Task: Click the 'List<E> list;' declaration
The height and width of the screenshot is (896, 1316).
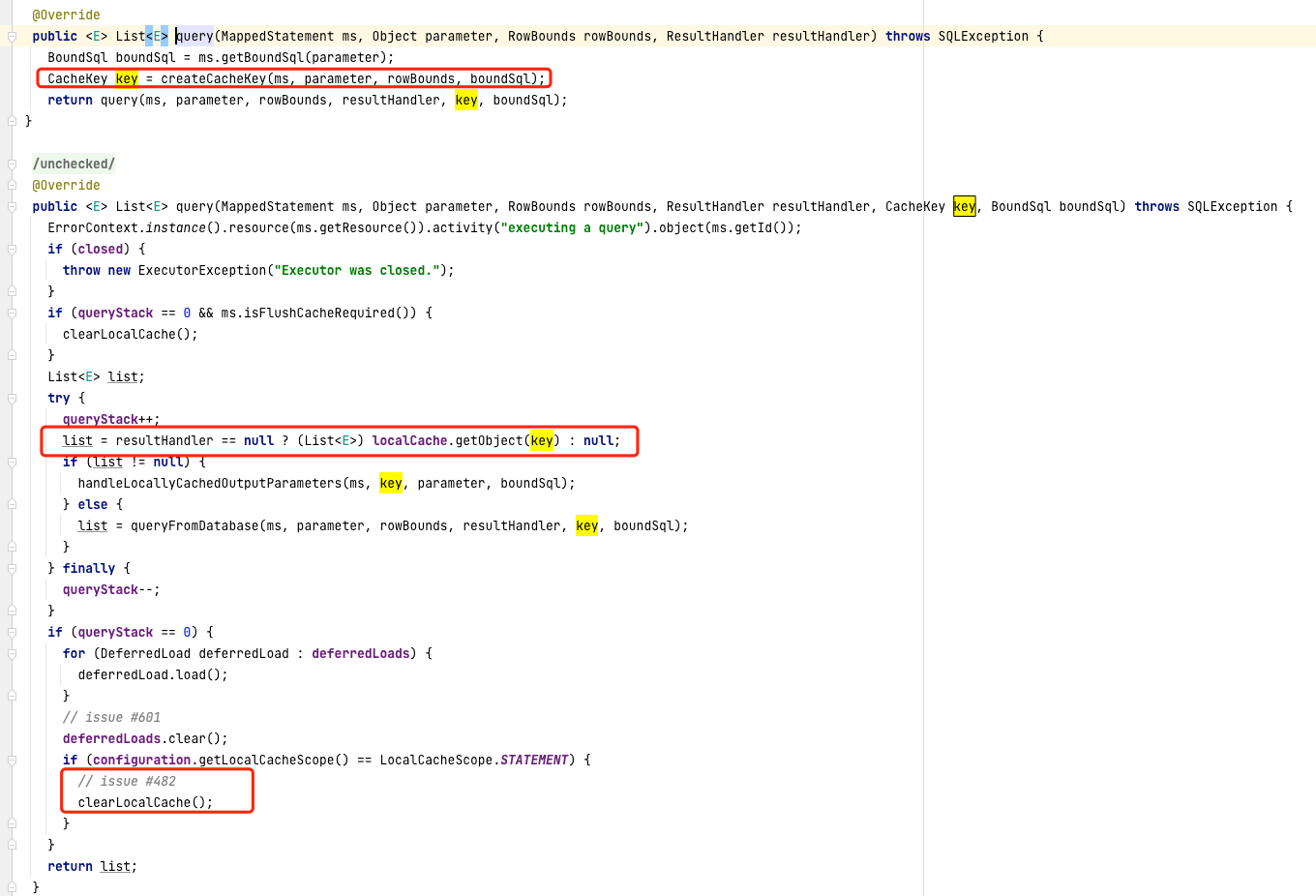Action: [x=96, y=376]
